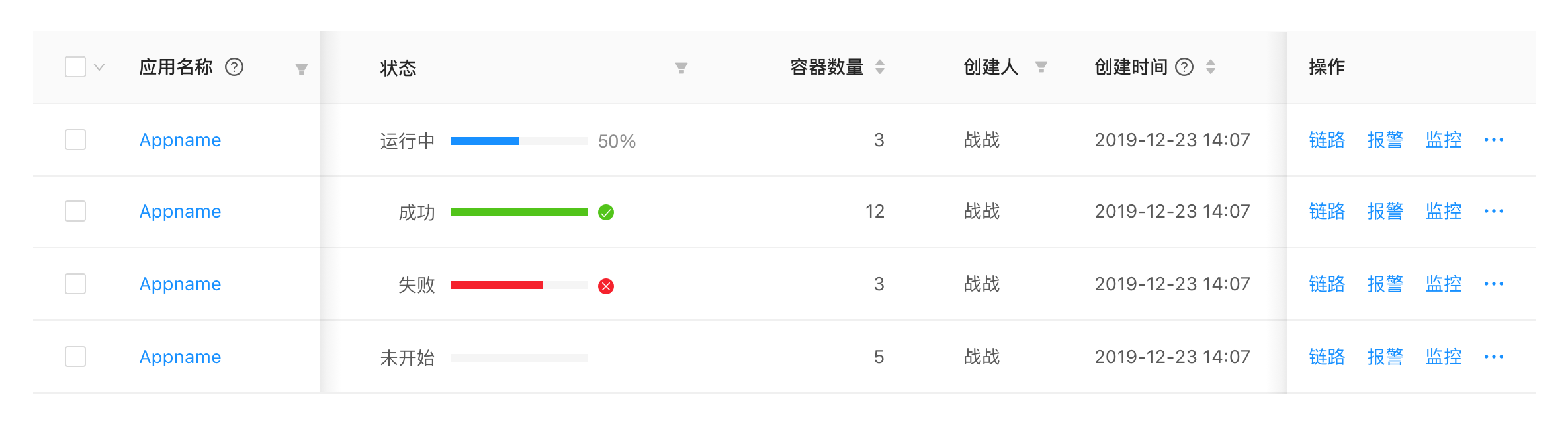Image resolution: width=1568 pixels, height=424 pixels.
Task: Expand the selection dropdown arrow in header
Action: 99,67
